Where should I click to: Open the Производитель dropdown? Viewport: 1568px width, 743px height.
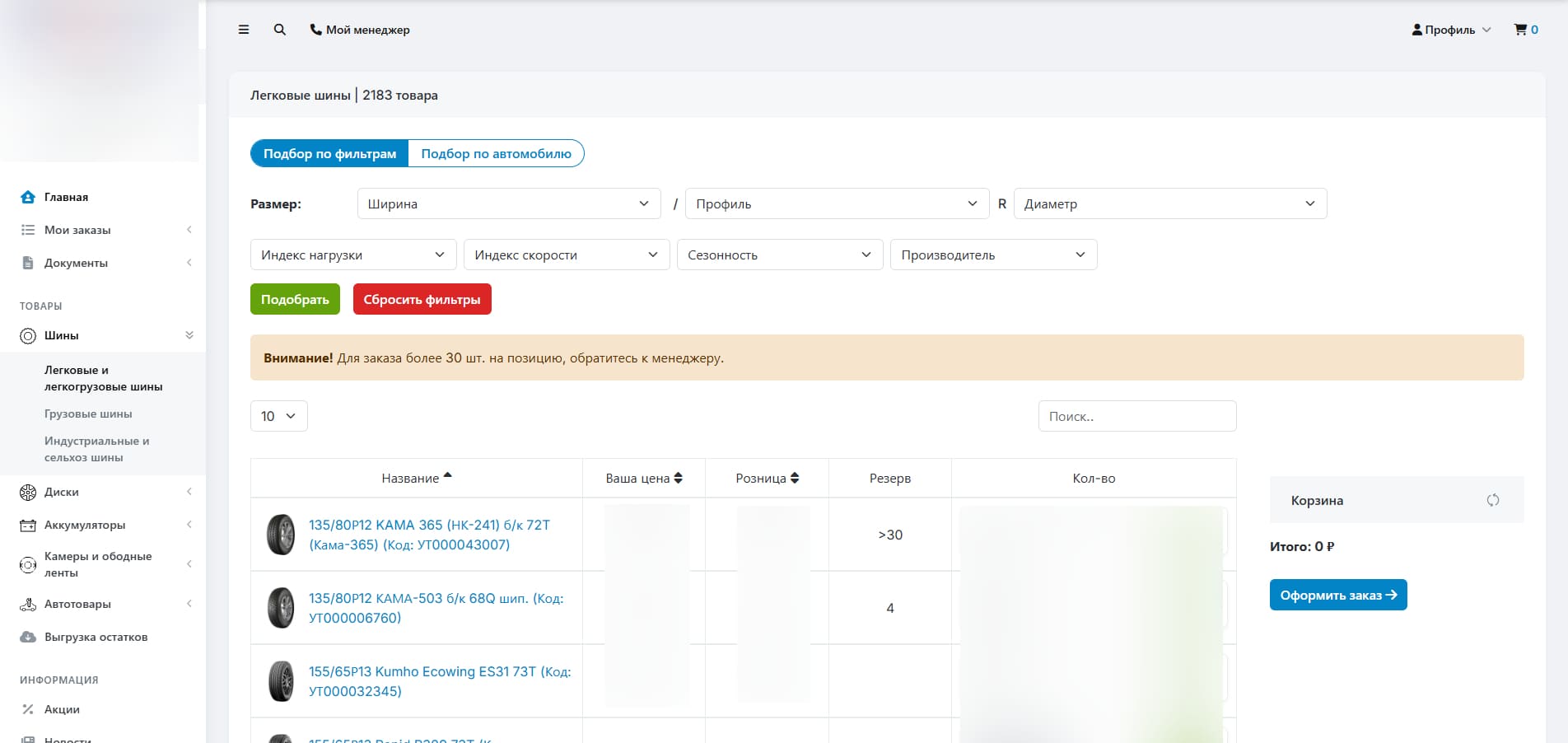[994, 255]
